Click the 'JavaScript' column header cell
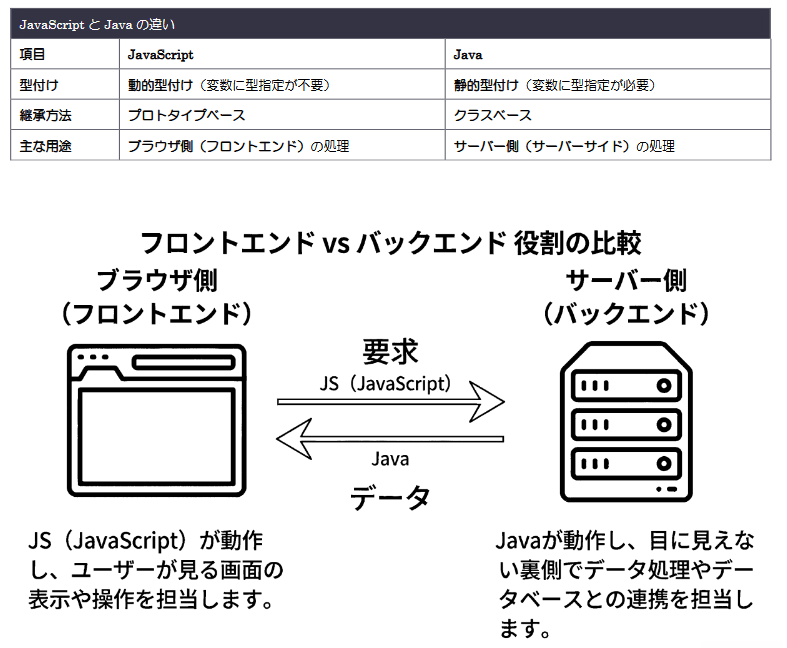 pos(161,55)
